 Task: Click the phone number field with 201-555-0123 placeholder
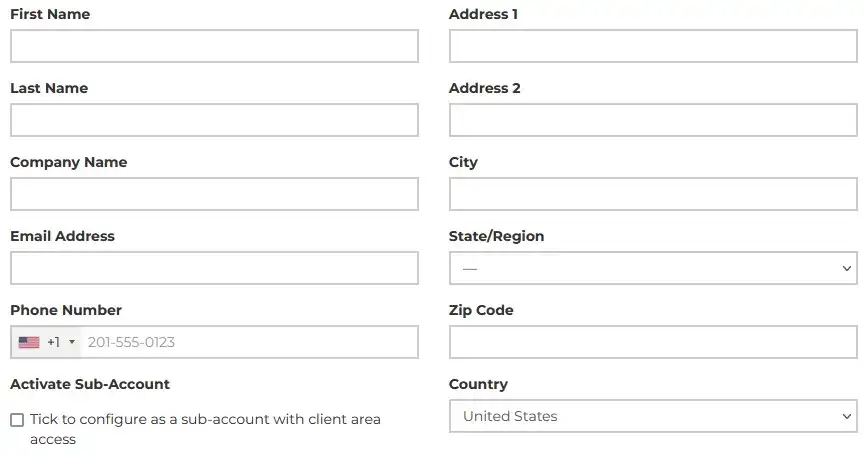point(249,342)
